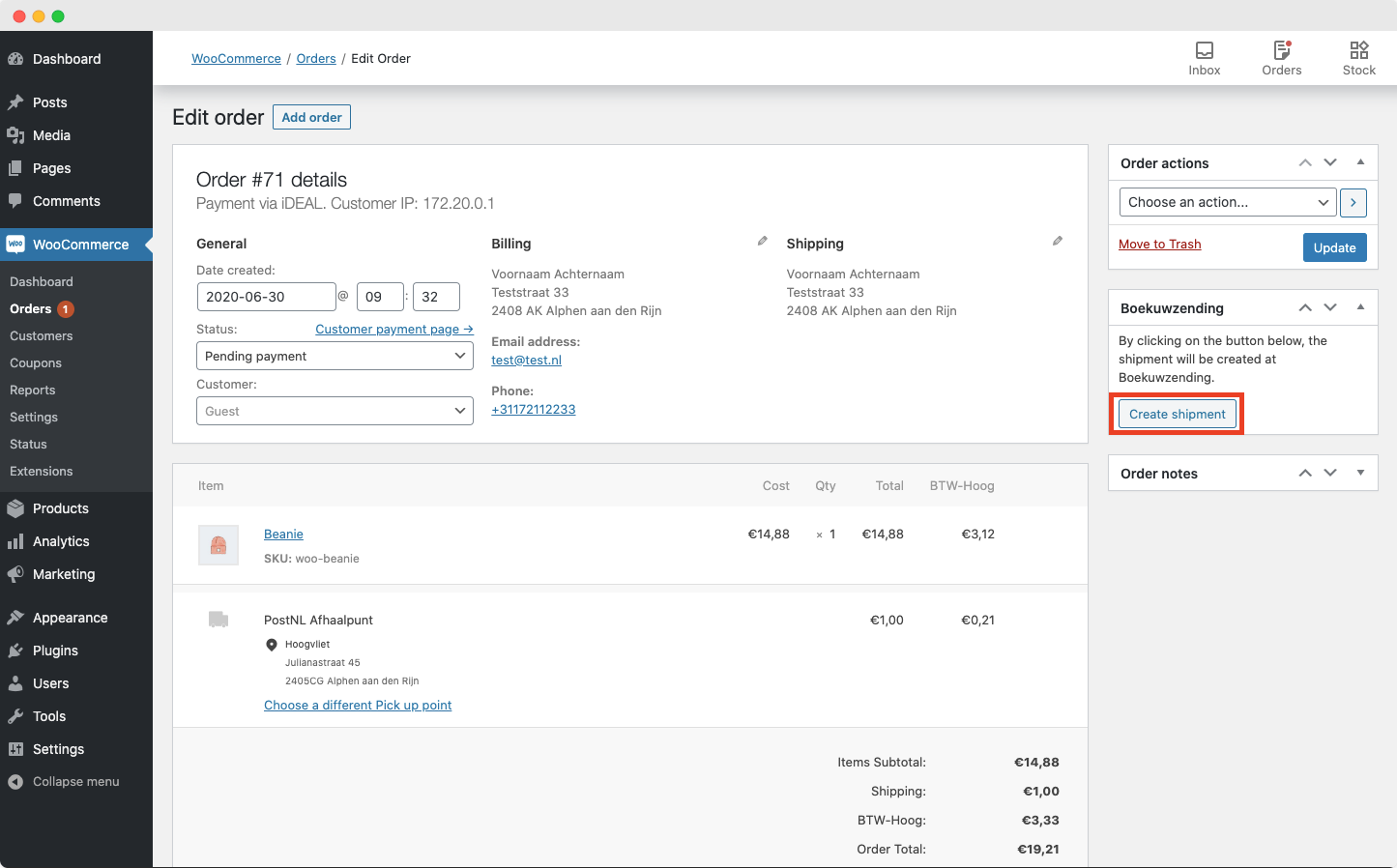Click the Move to Trash link

click(x=1159, y=245)
